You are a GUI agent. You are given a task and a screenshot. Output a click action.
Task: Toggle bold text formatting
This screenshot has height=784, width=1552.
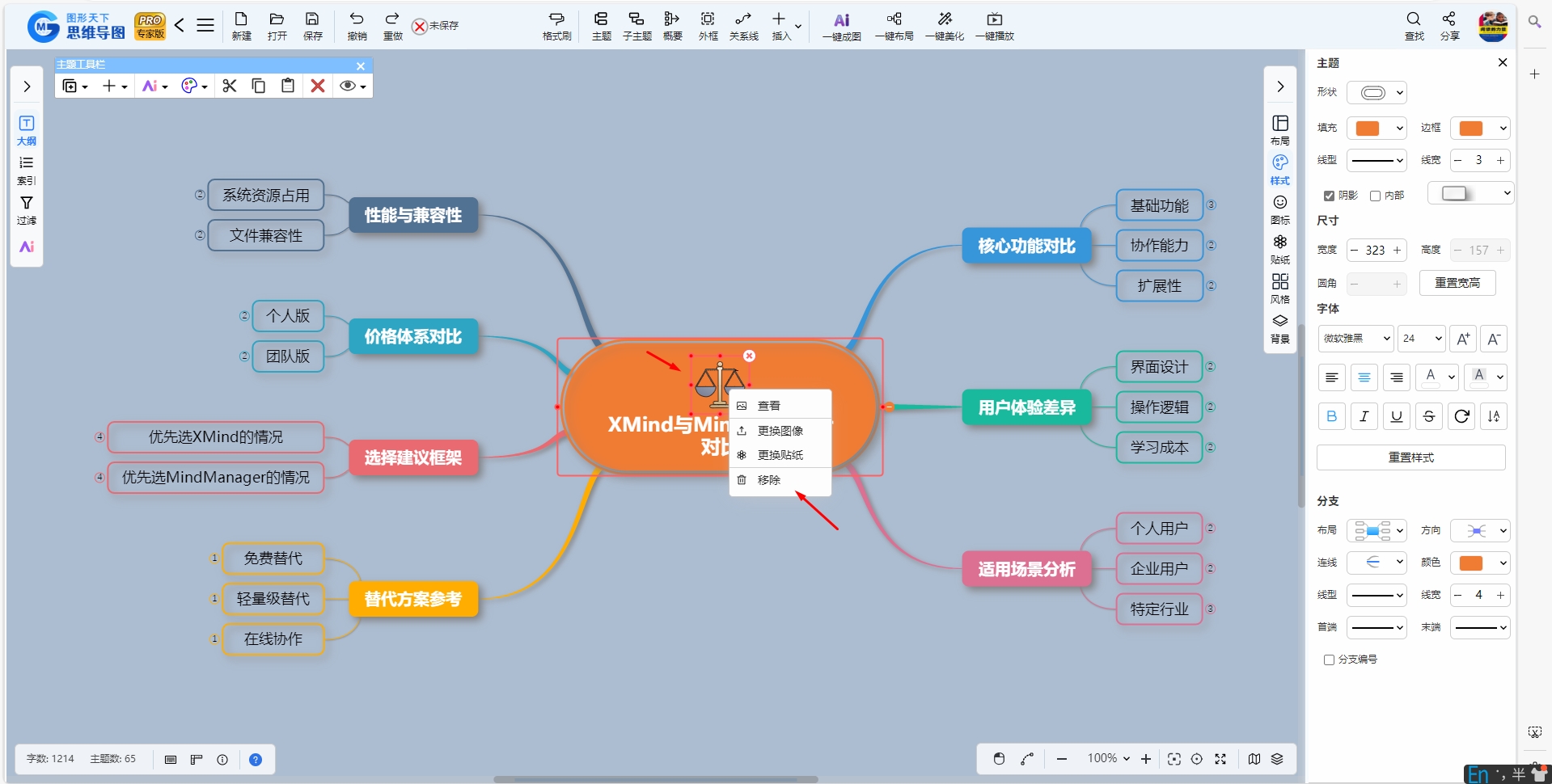pos(1332,416)
